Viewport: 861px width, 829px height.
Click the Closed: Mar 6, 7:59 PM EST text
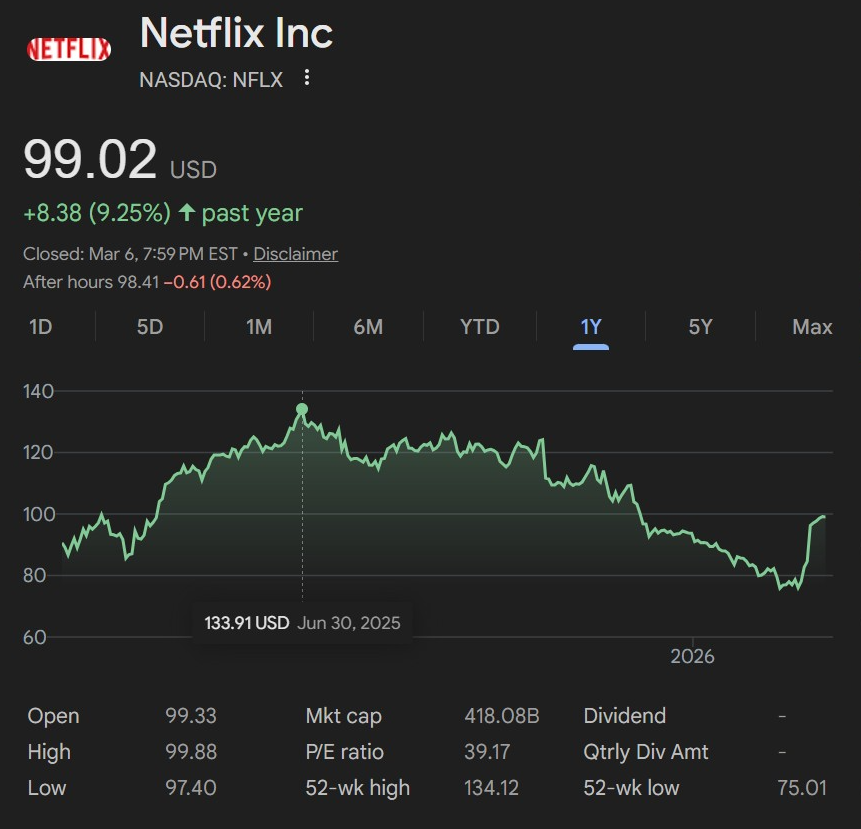(x=130, y=254)
